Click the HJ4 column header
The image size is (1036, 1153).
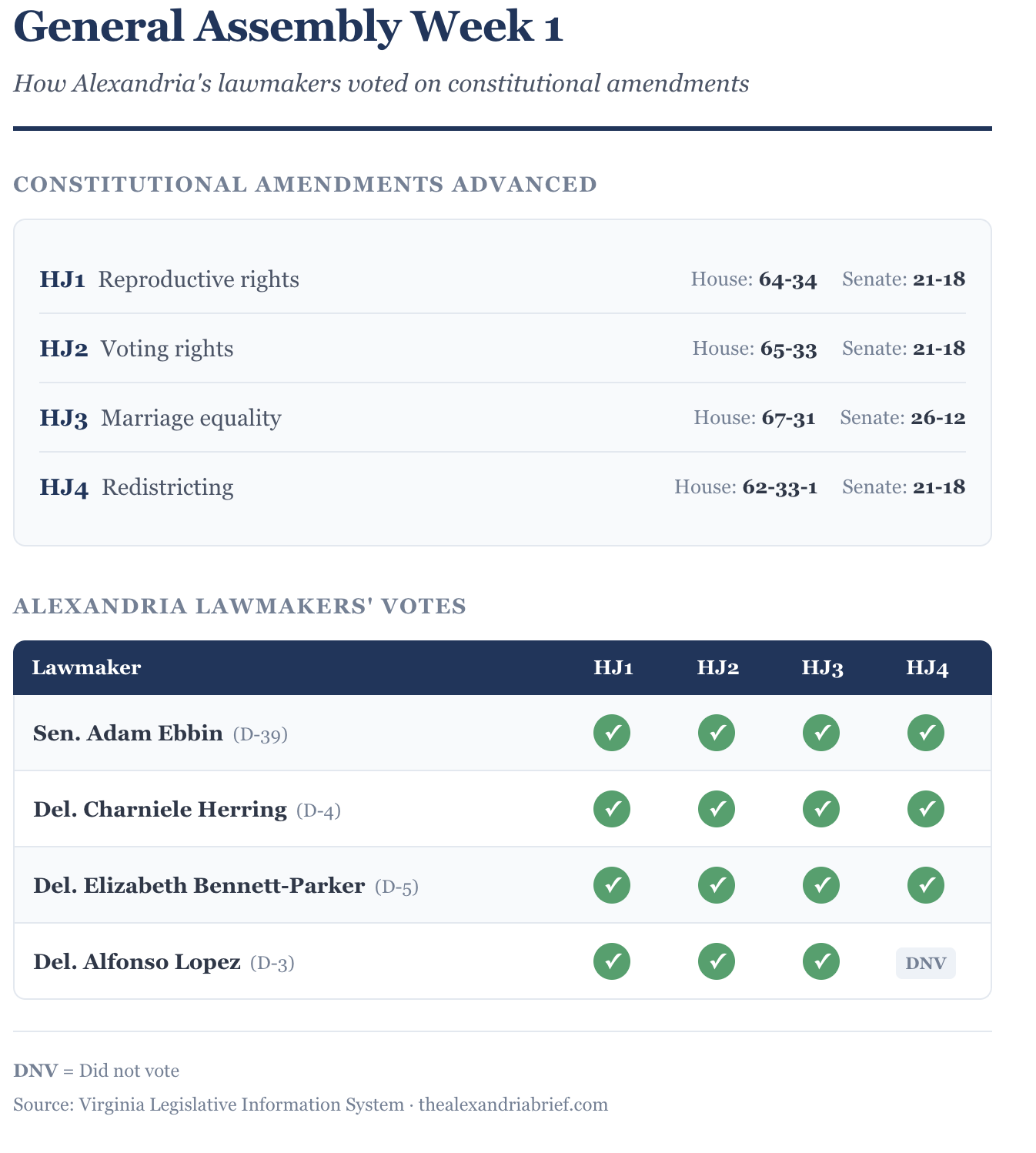click(927, 667)
